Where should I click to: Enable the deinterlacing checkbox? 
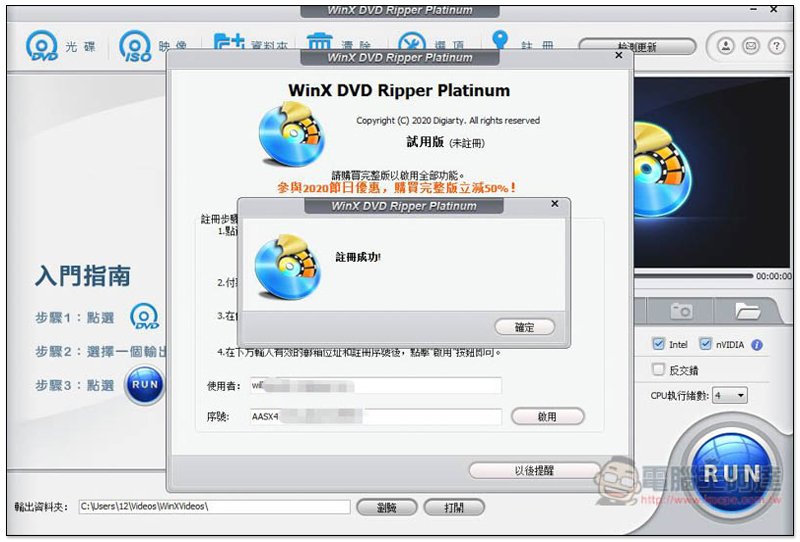click(x=658, y=369)
